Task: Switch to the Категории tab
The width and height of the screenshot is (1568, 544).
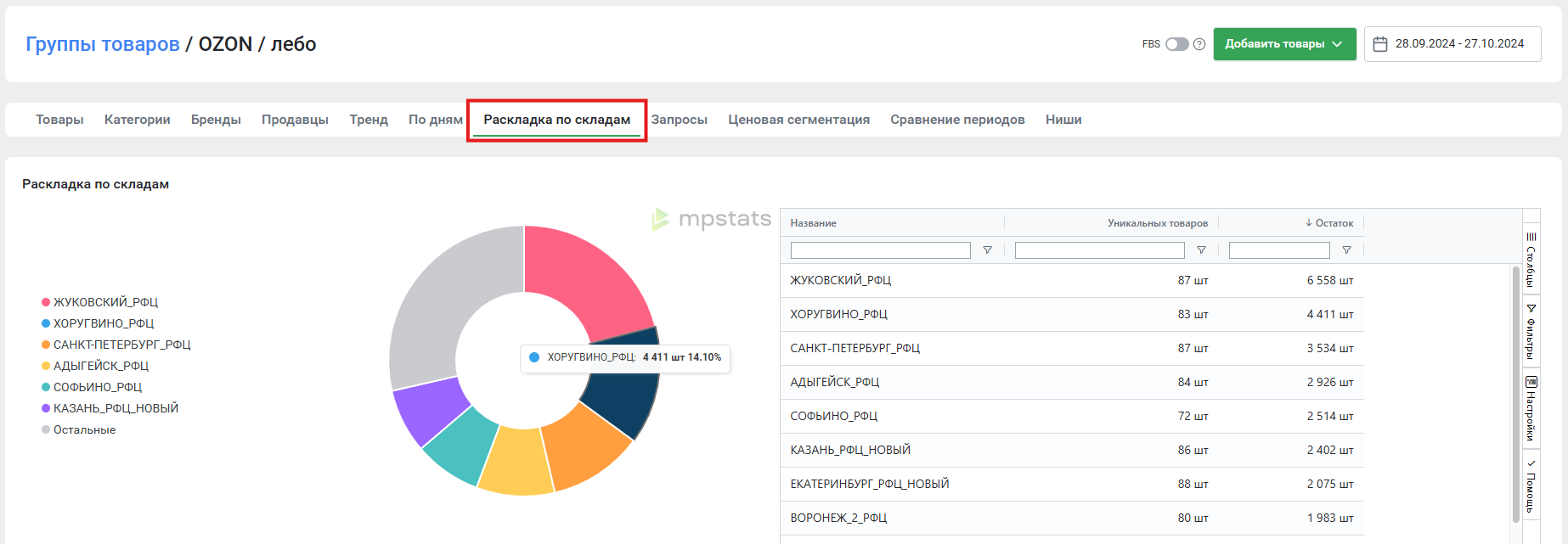Action: [x=138, y=120]
